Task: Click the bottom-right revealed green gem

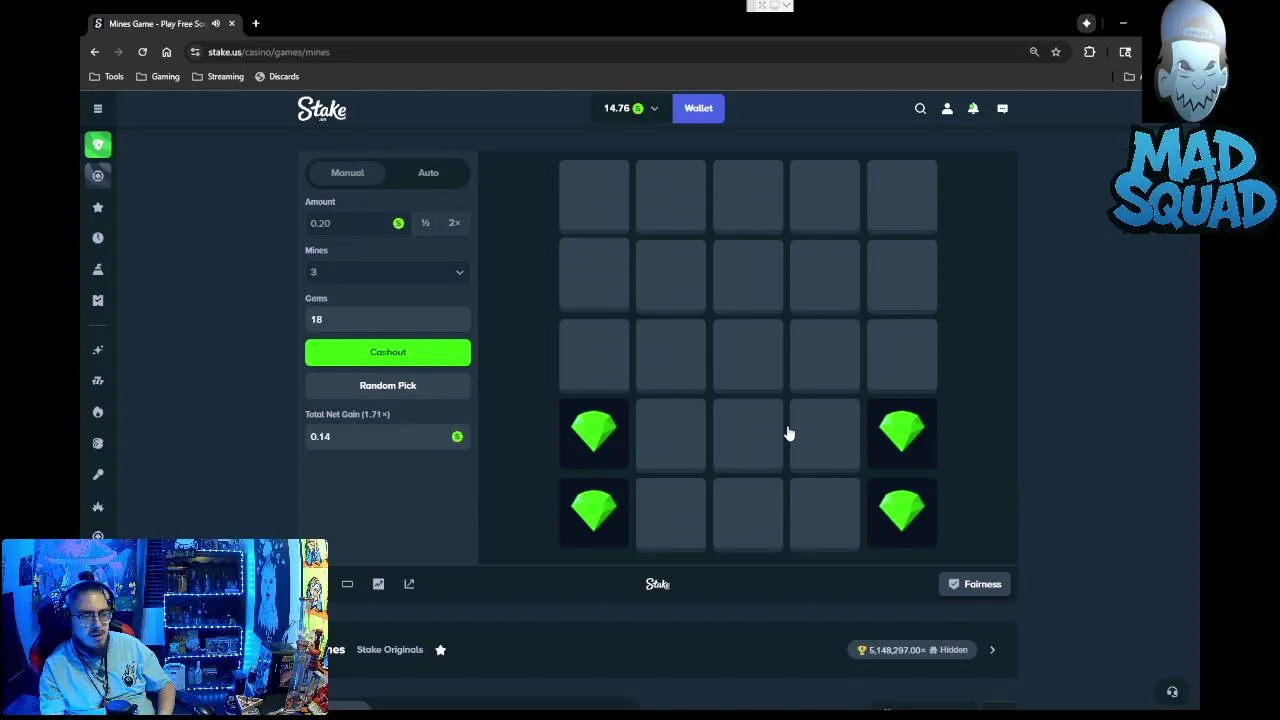Action: tap(902, 512)
